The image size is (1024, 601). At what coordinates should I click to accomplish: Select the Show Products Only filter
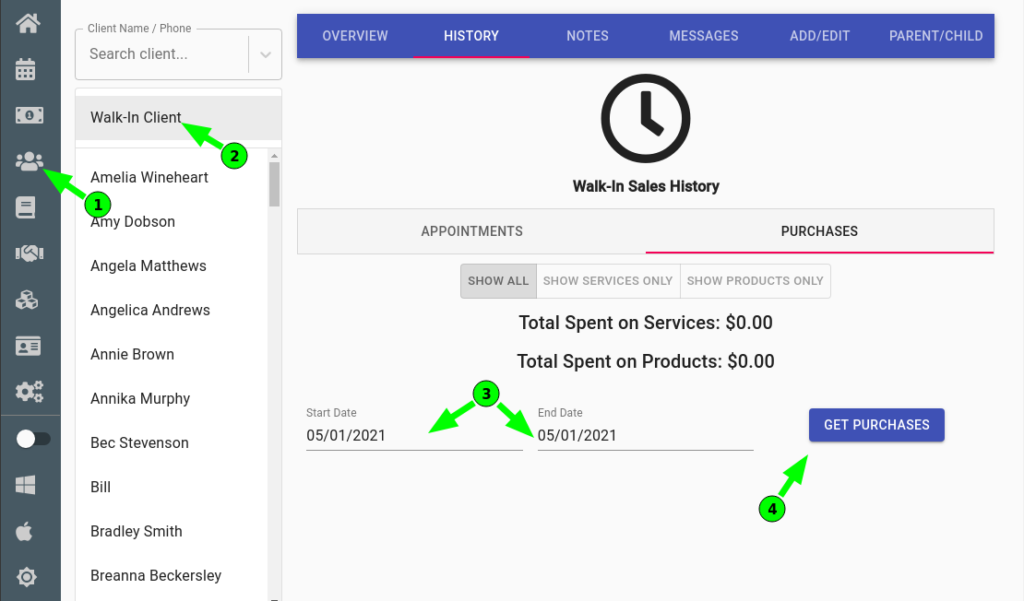[x=755, y=281]
